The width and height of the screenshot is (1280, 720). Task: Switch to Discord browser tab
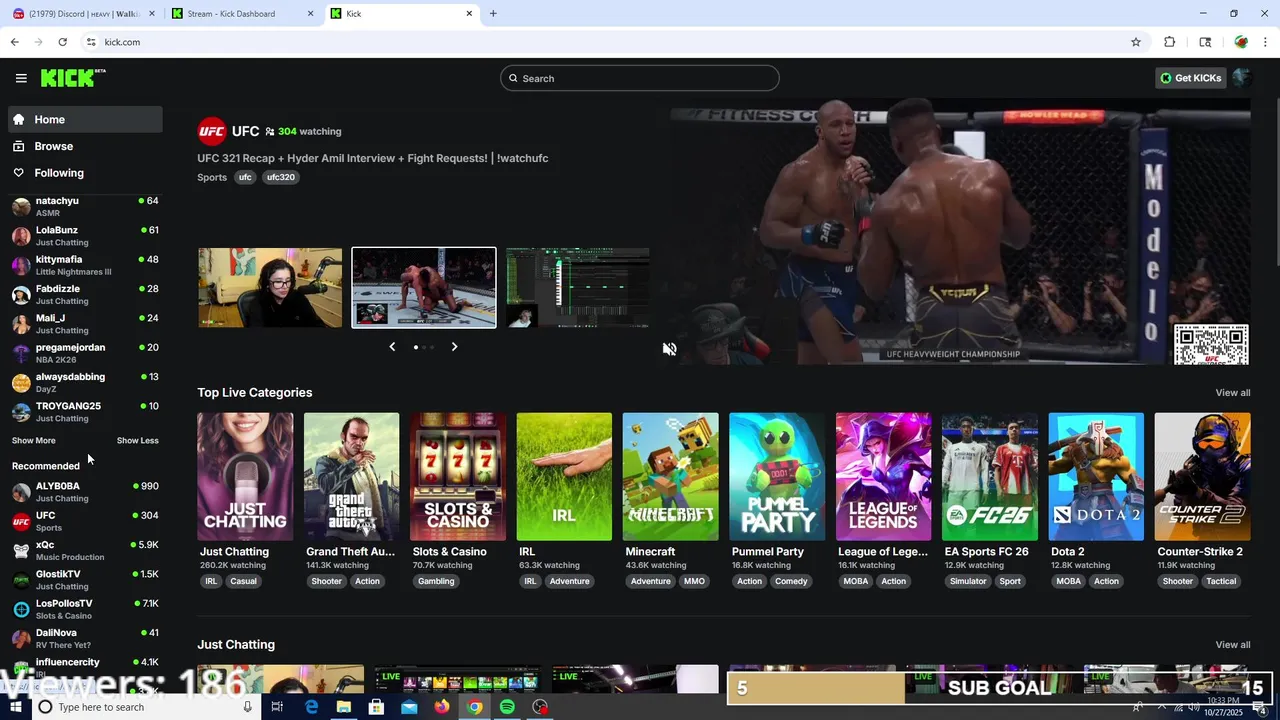point(85,14)
